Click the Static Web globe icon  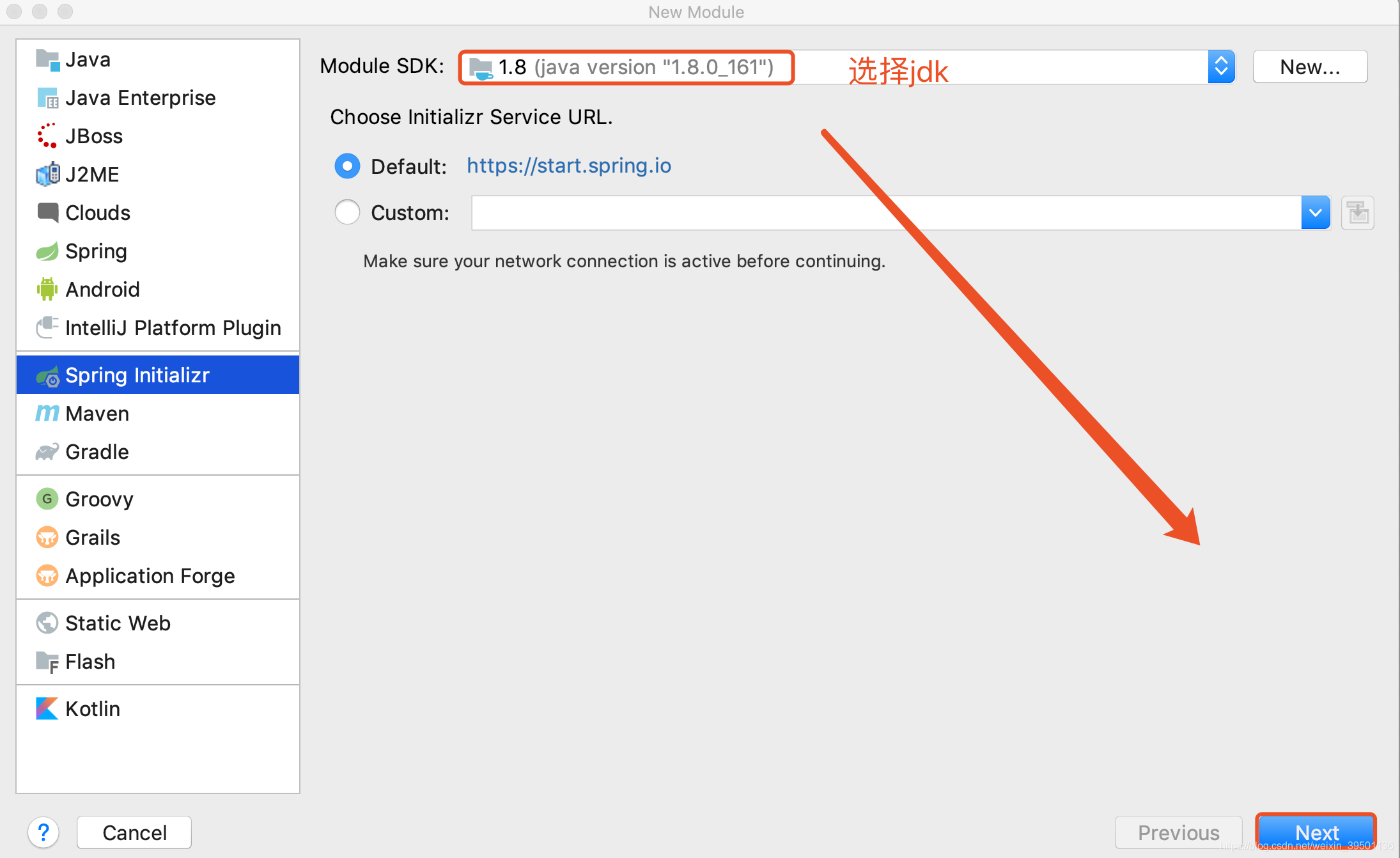click(x=47, y=623)
